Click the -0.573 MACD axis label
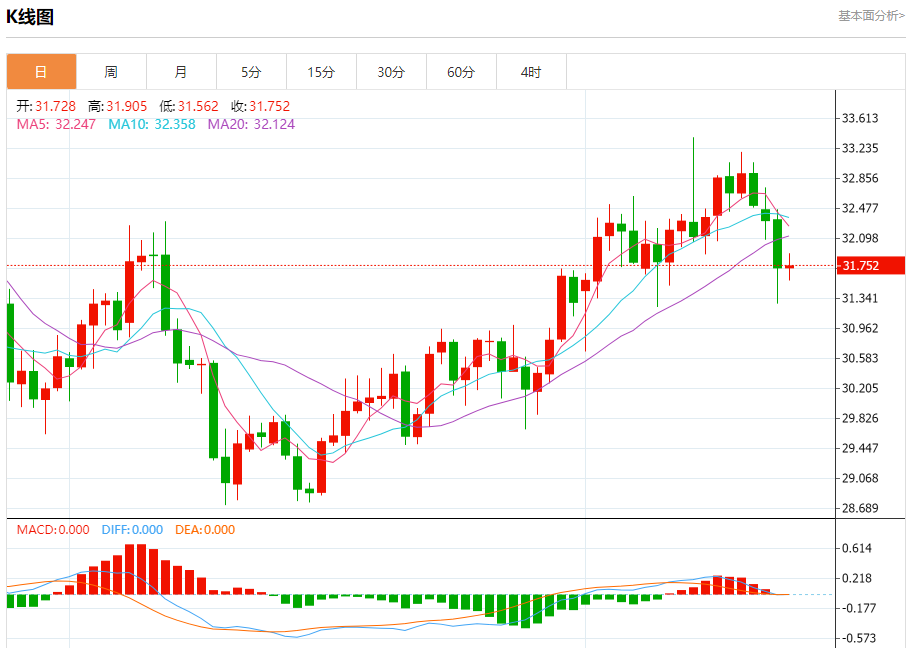The width and height of the screenshot is (911, 648). click(x=859, y=638)
